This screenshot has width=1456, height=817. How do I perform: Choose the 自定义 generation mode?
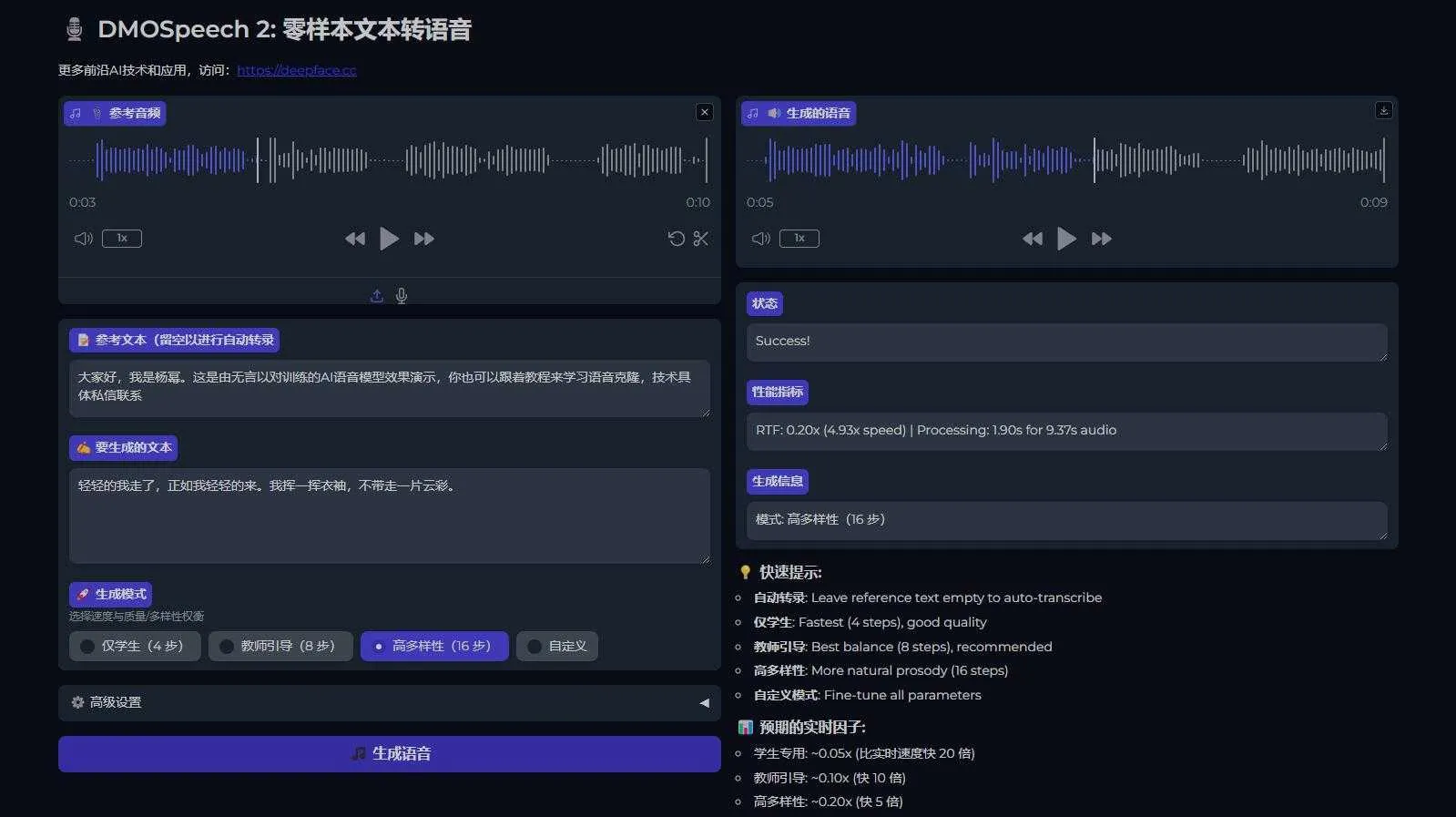pyautogui.click(x=557, y=647)
